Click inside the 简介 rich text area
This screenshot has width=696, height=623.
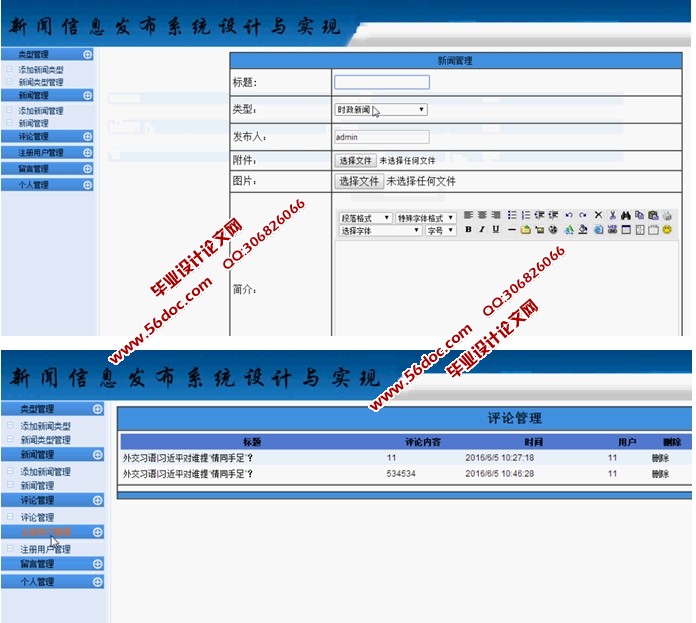[506, 288]
